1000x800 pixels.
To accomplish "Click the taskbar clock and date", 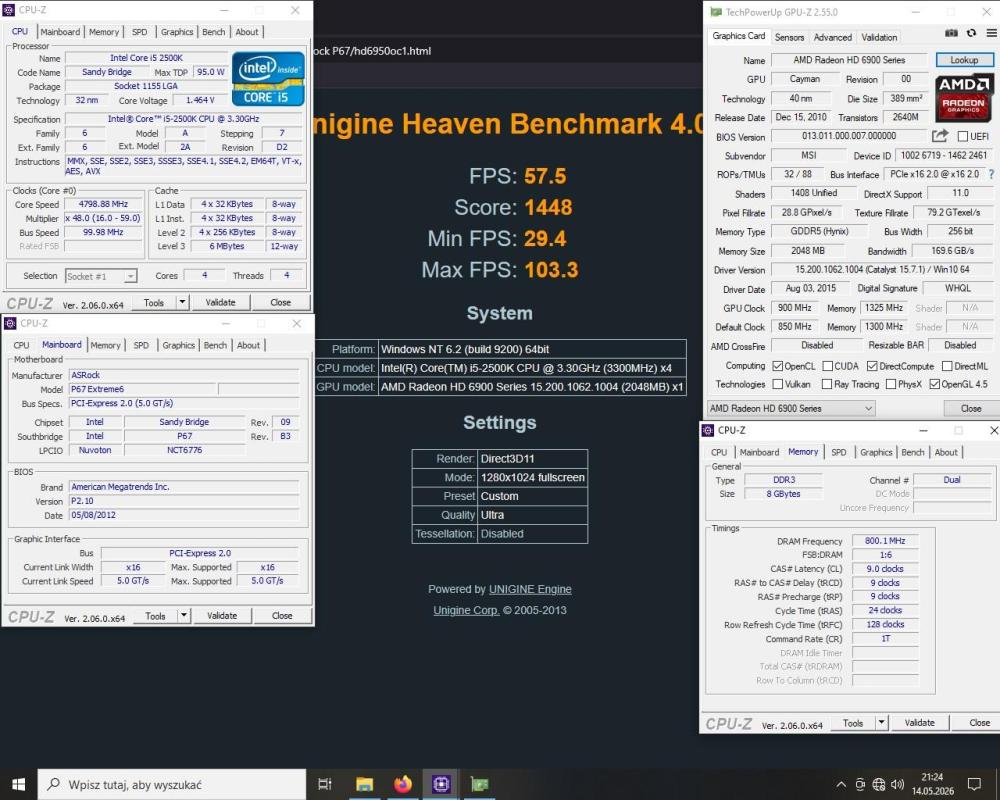I will [932, 784].
